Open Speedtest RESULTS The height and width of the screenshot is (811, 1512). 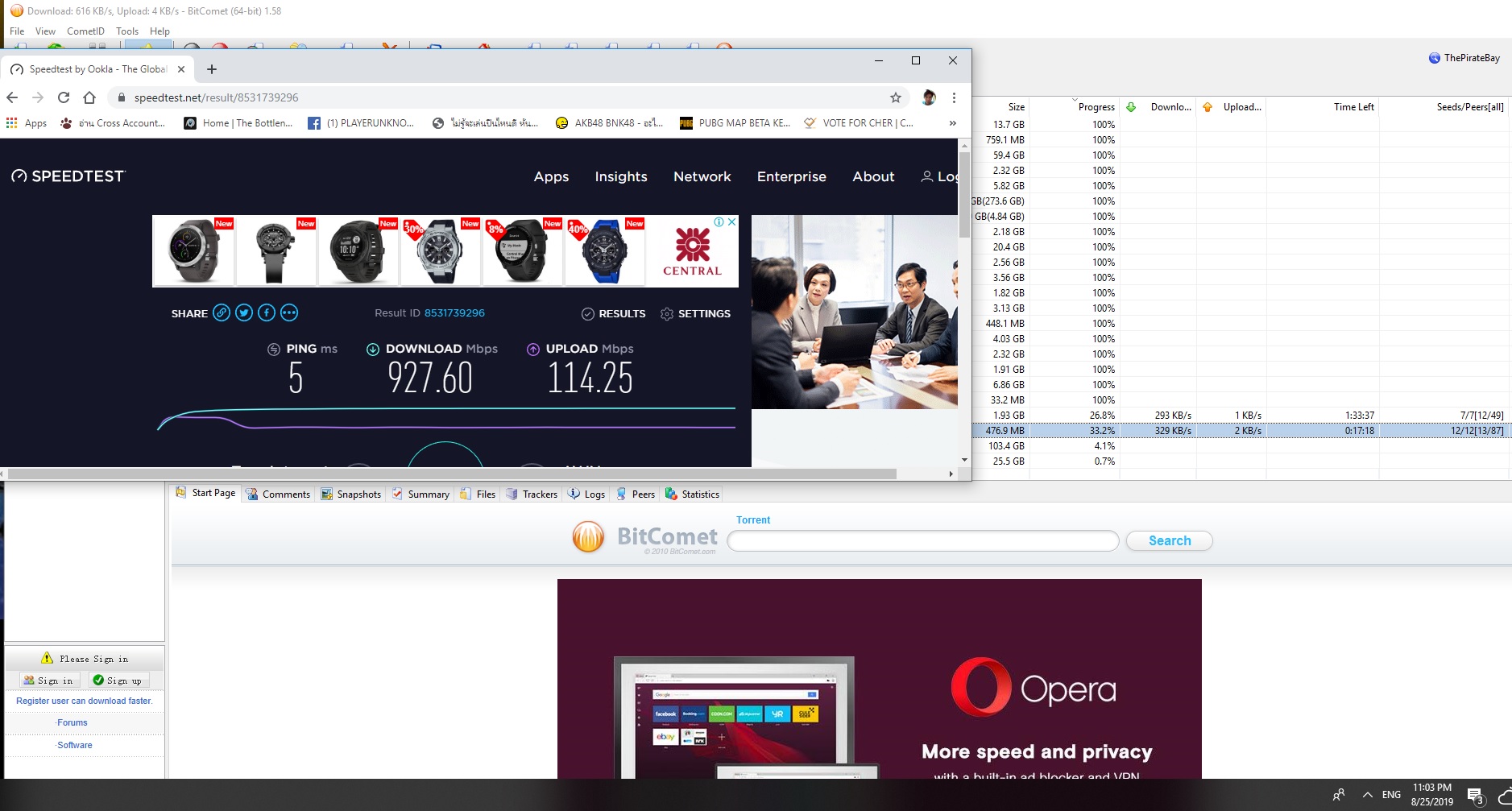(x=614, y=313)
